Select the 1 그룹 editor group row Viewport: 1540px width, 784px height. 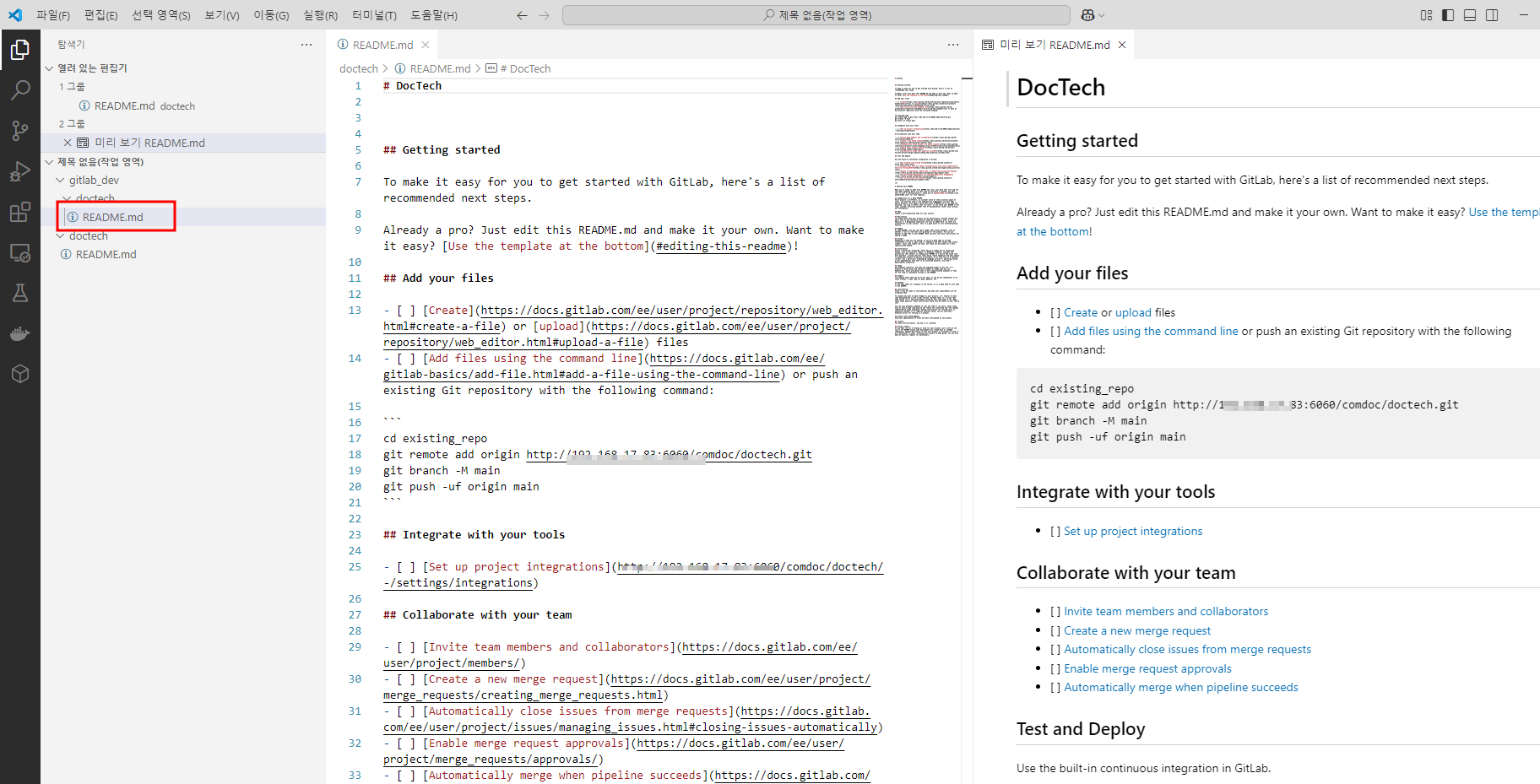[x=183, y=87]
